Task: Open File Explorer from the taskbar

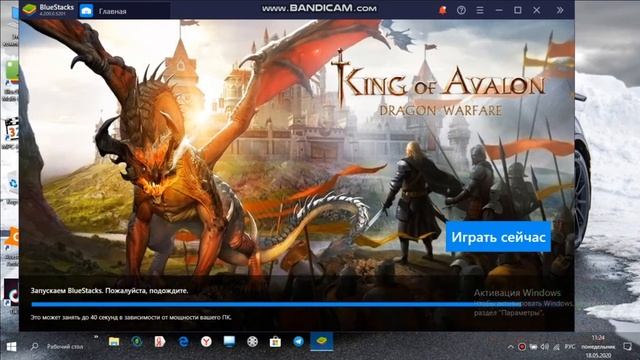Action: [x=114, y=342]
